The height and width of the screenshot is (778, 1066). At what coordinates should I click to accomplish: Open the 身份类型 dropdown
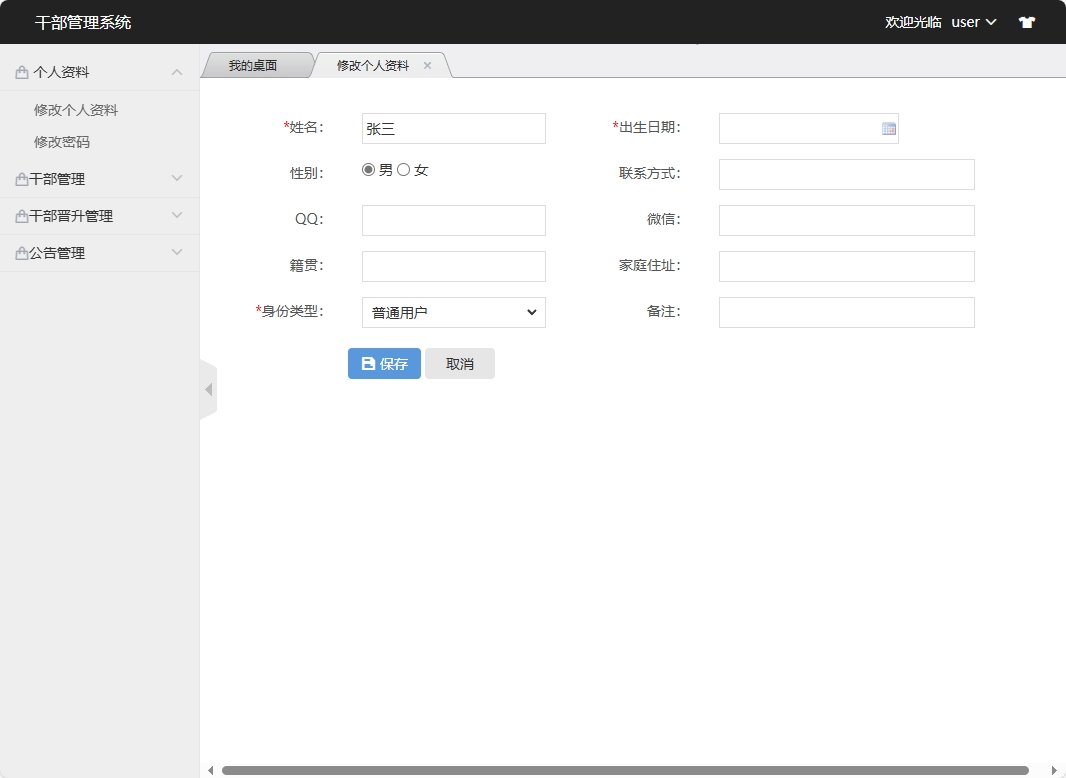pyautogui.click(x=453, y=312)
